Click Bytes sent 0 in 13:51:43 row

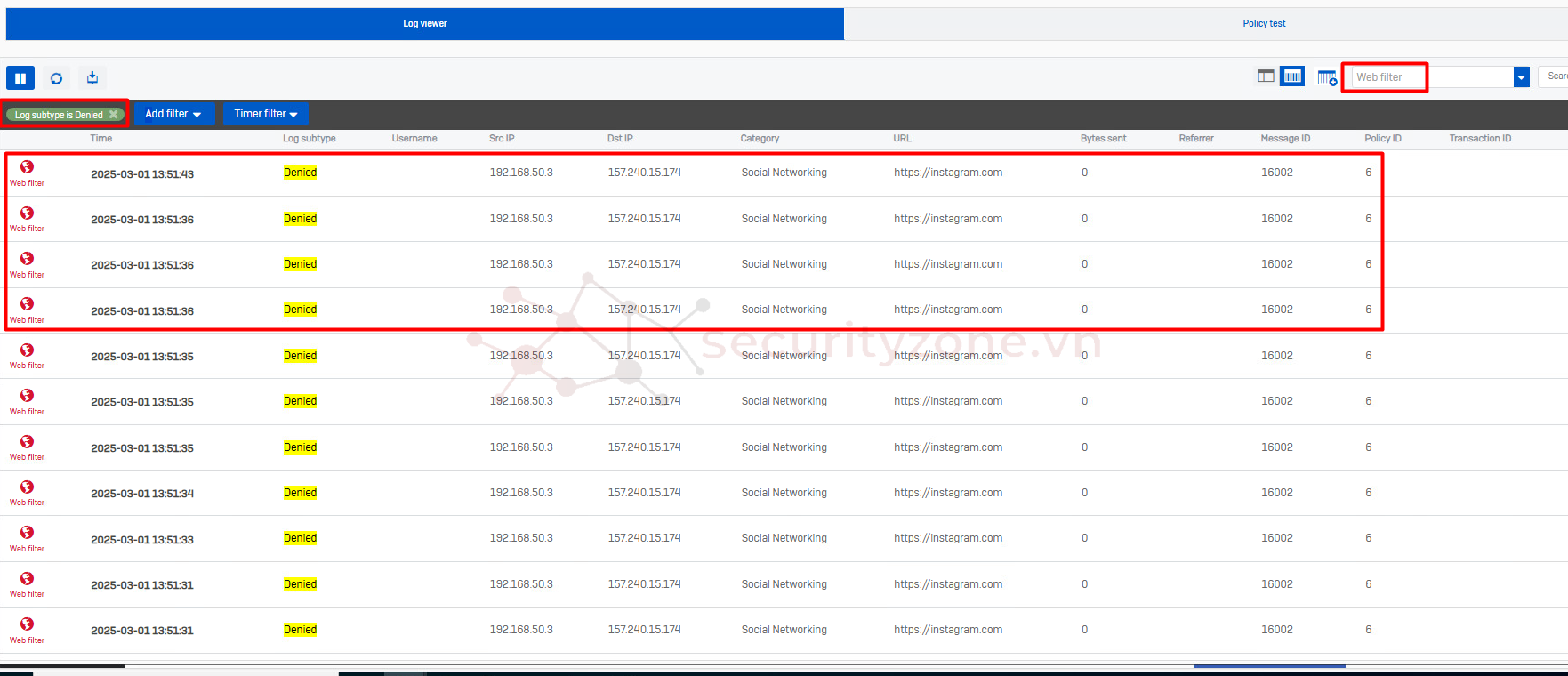coord(1084,173)
